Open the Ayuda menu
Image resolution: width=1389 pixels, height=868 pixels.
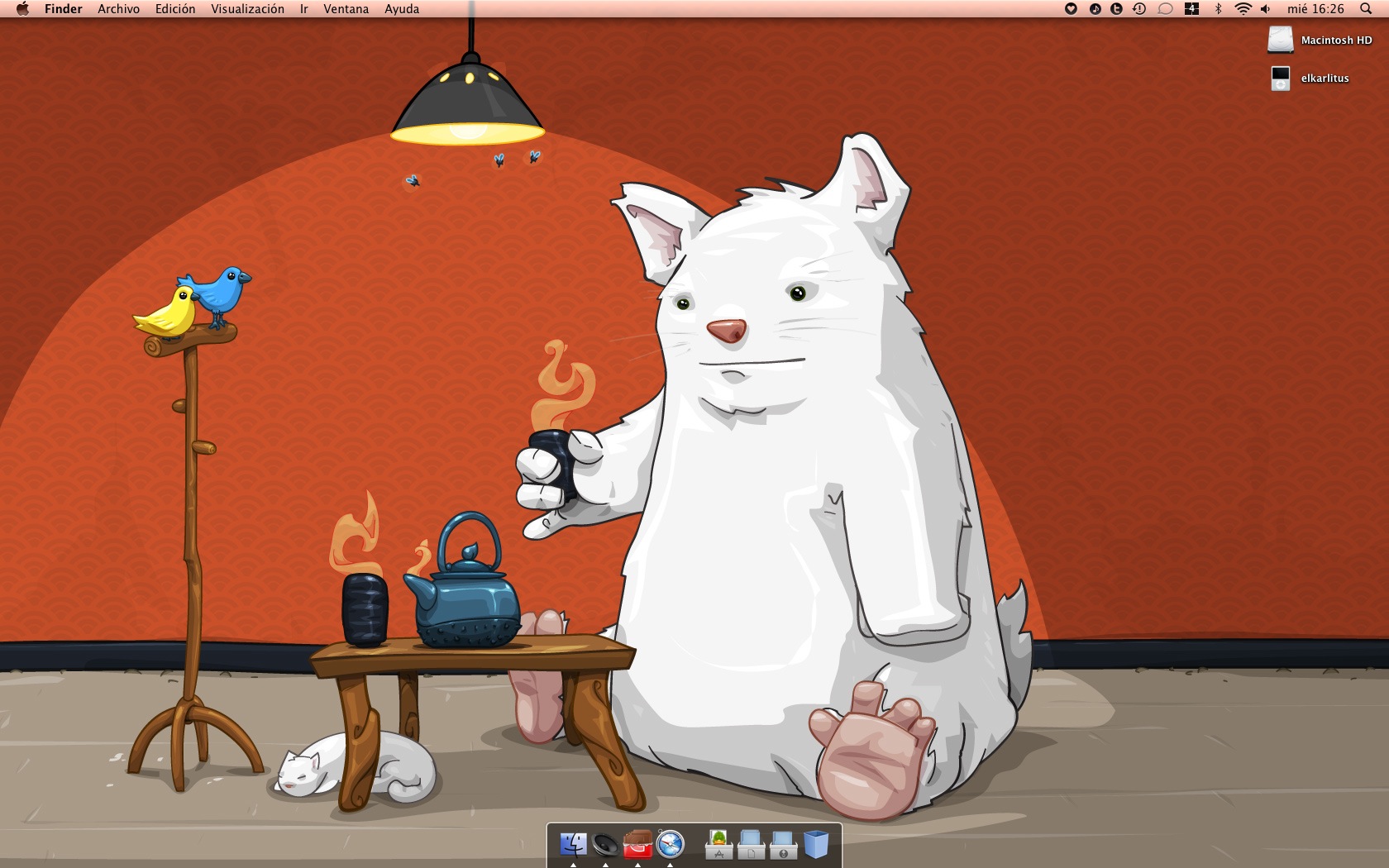pos(402,9)
